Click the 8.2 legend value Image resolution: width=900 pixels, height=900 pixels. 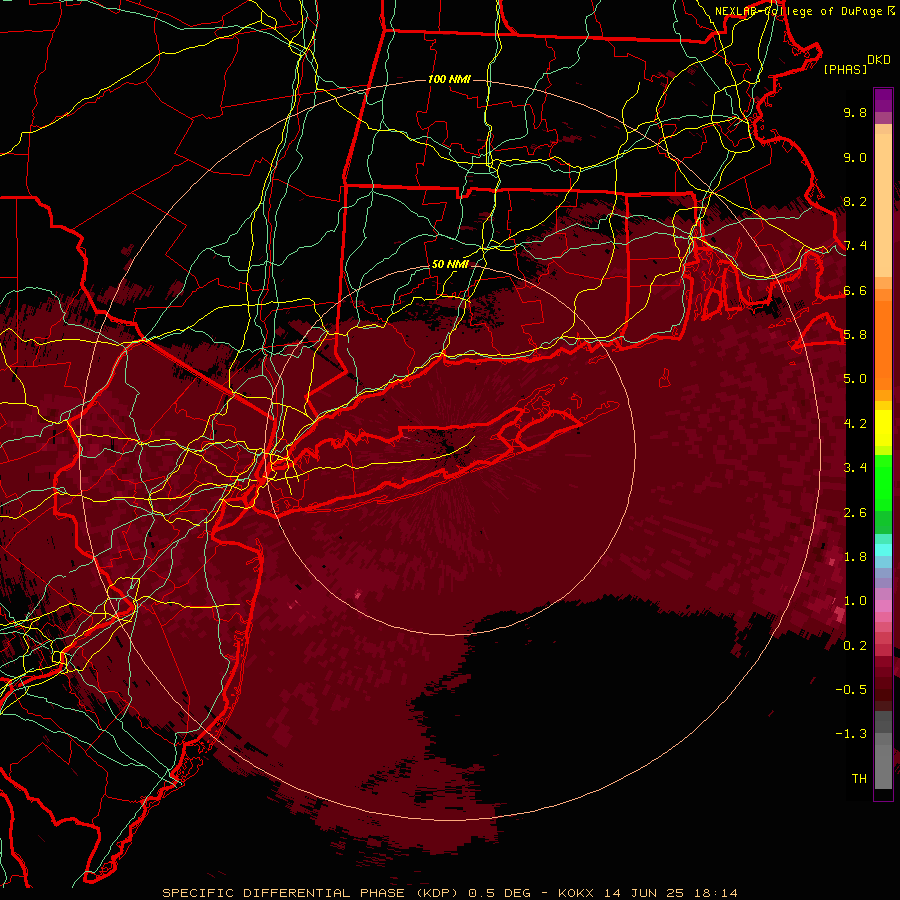click(x=855, y=201)
